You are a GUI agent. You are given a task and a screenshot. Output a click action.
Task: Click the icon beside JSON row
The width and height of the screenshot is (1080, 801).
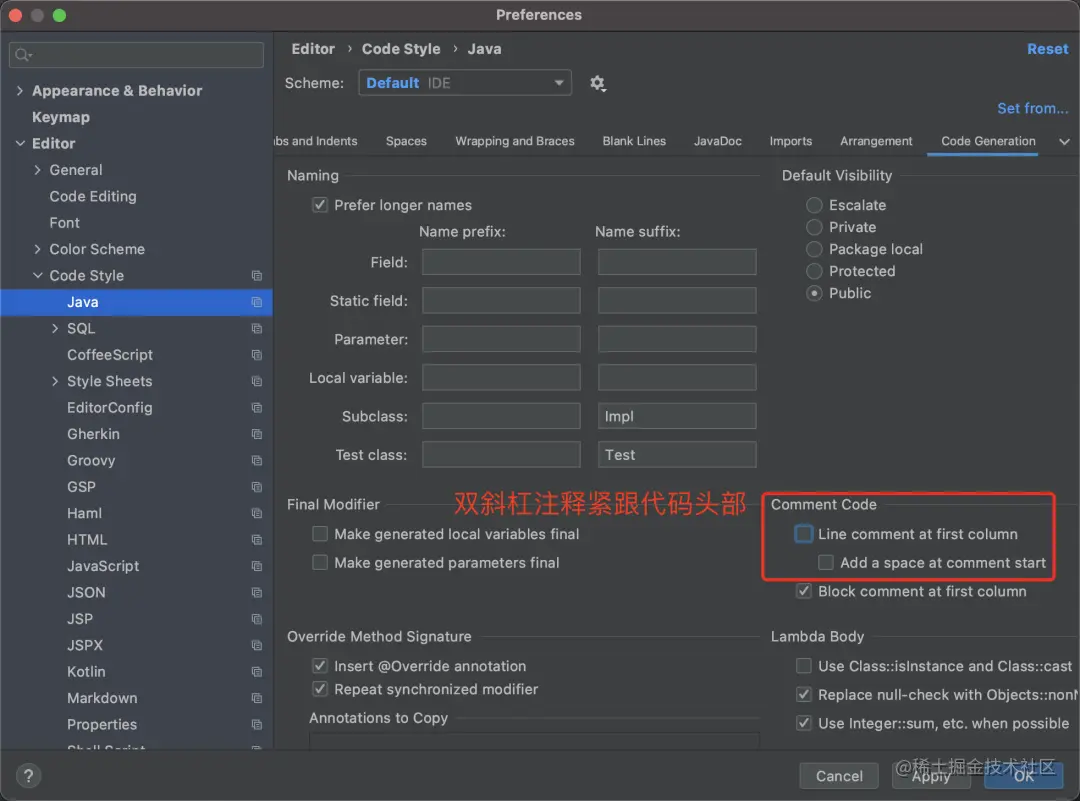[x=257, y=593]
